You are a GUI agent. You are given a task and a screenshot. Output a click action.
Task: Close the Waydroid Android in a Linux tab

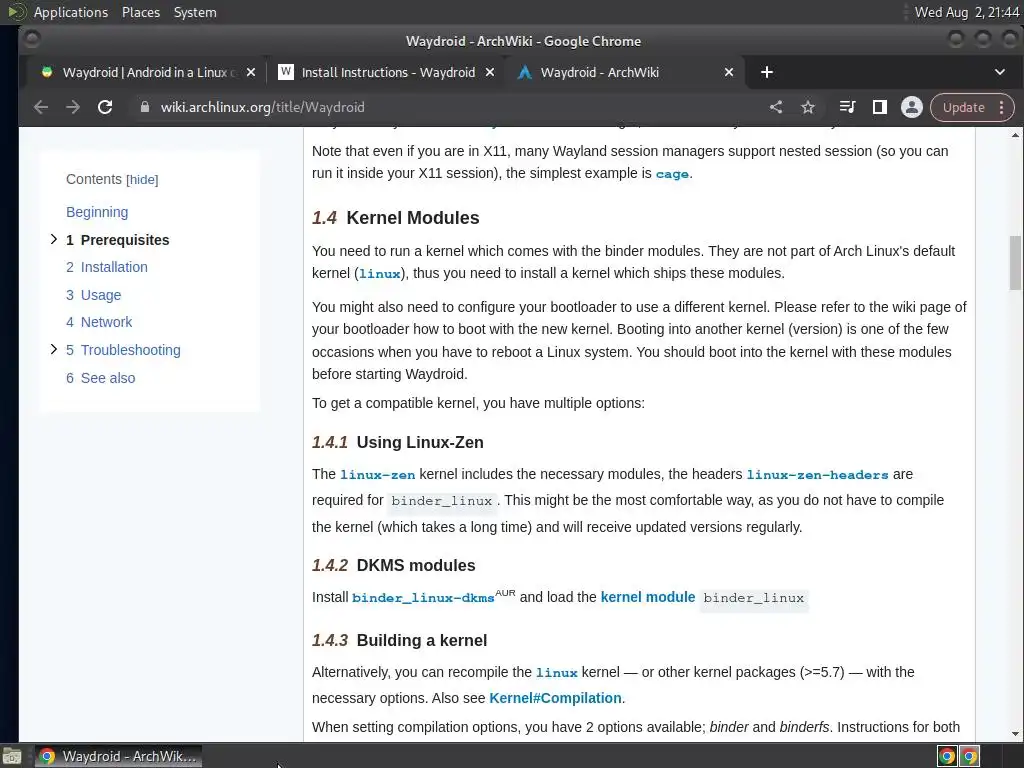[251, 72]
